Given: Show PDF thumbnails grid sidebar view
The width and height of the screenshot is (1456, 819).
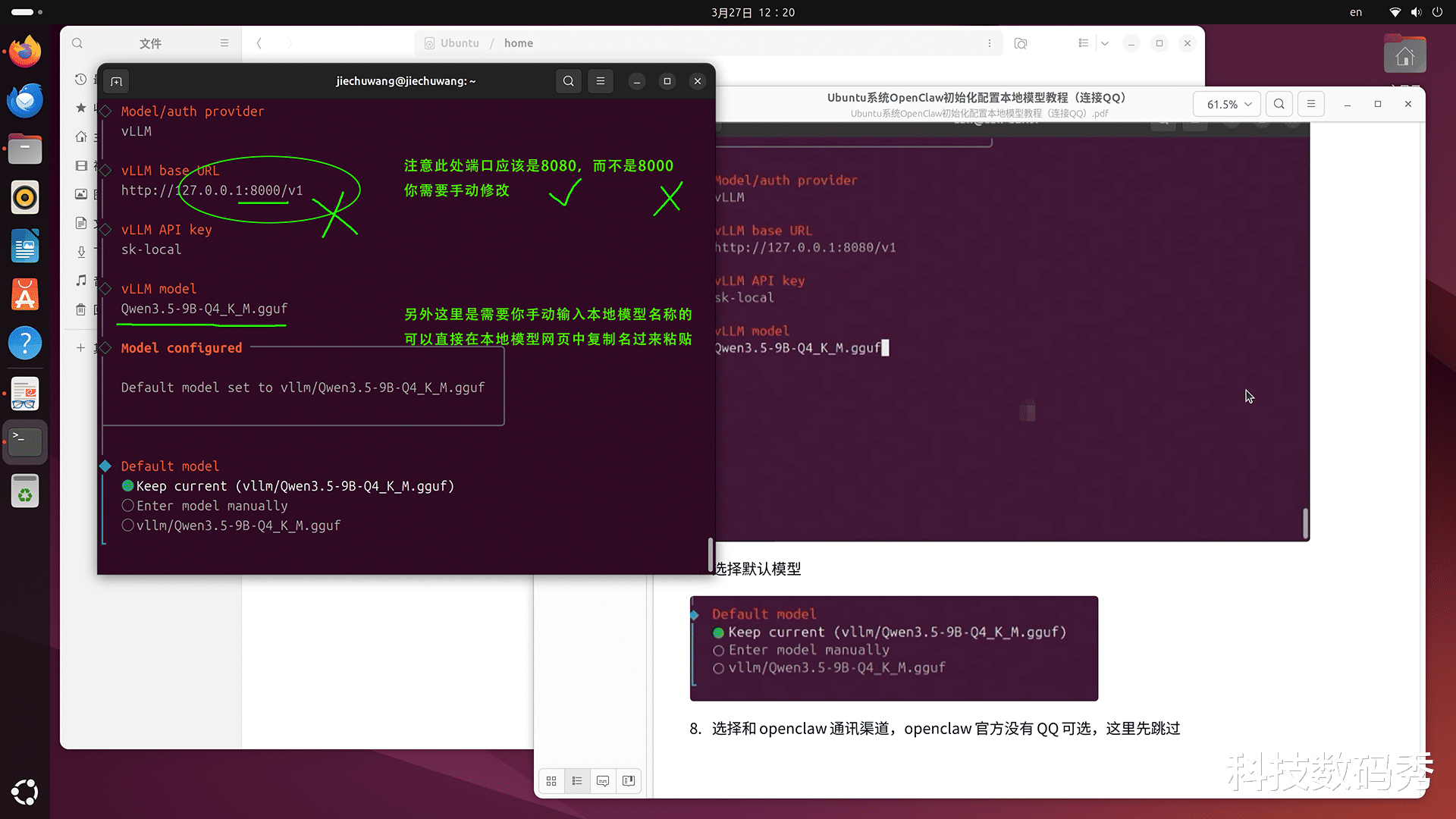Looking at the screenshot, I should click(x=551, y=781).
